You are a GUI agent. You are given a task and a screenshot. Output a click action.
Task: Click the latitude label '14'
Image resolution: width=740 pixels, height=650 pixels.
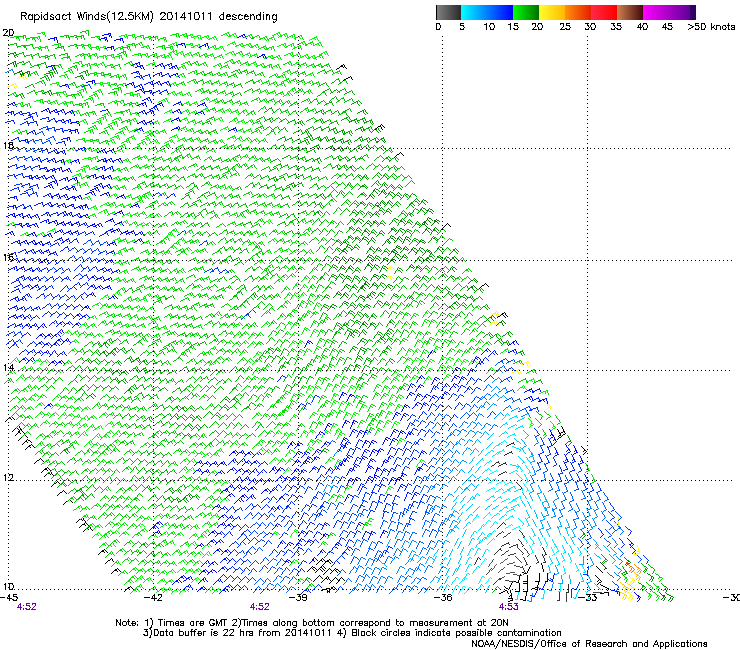pos(8,368)
